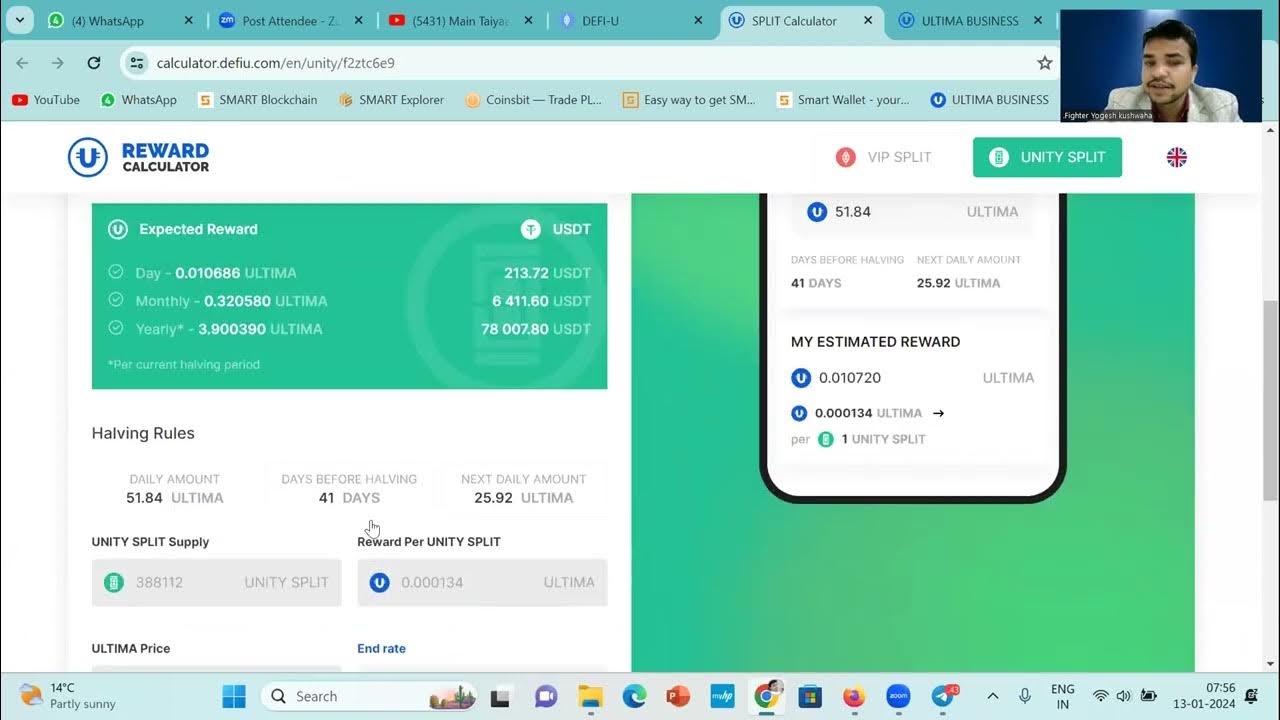The image size is (1280, 720).
Task: Open Zoom from taskbar
Action: click(x=898, y=696)
